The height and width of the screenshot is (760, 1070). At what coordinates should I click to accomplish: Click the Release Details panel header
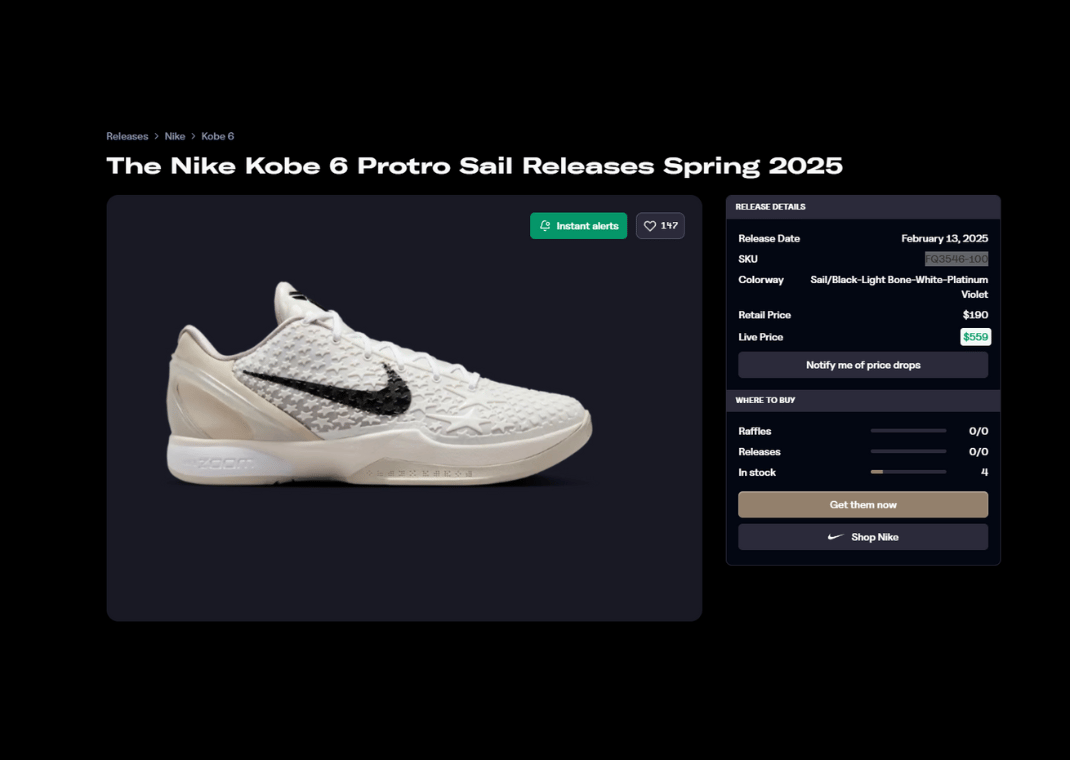coord(863,207)
